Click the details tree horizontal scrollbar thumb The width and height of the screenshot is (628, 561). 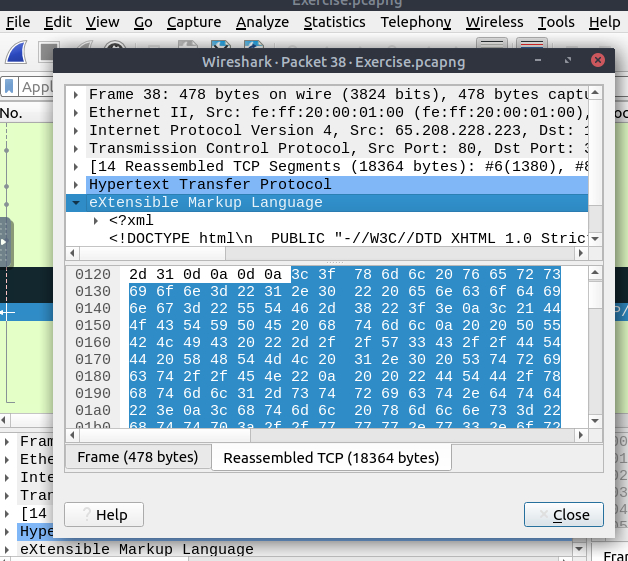click(153, 253)
